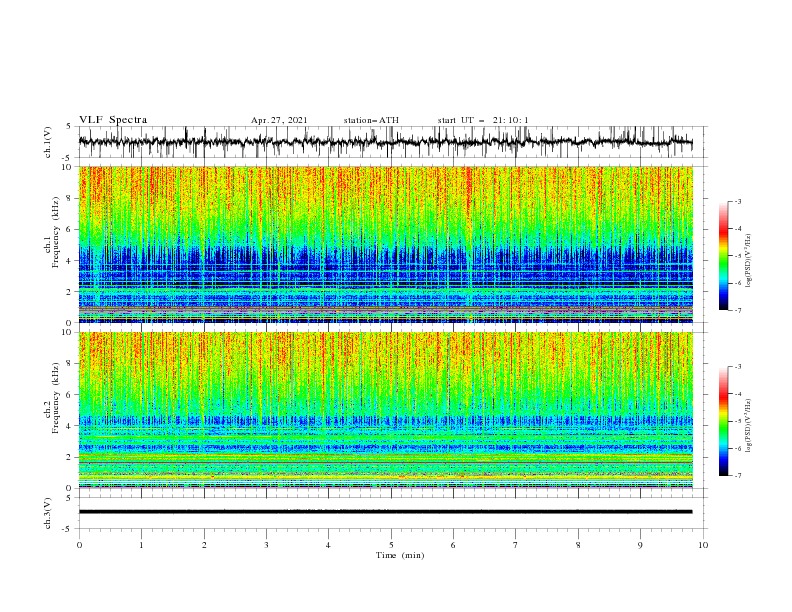Select the date 'Apr. 27, 2021'
This screenshot has width=792, height=612.
point(279,120)
